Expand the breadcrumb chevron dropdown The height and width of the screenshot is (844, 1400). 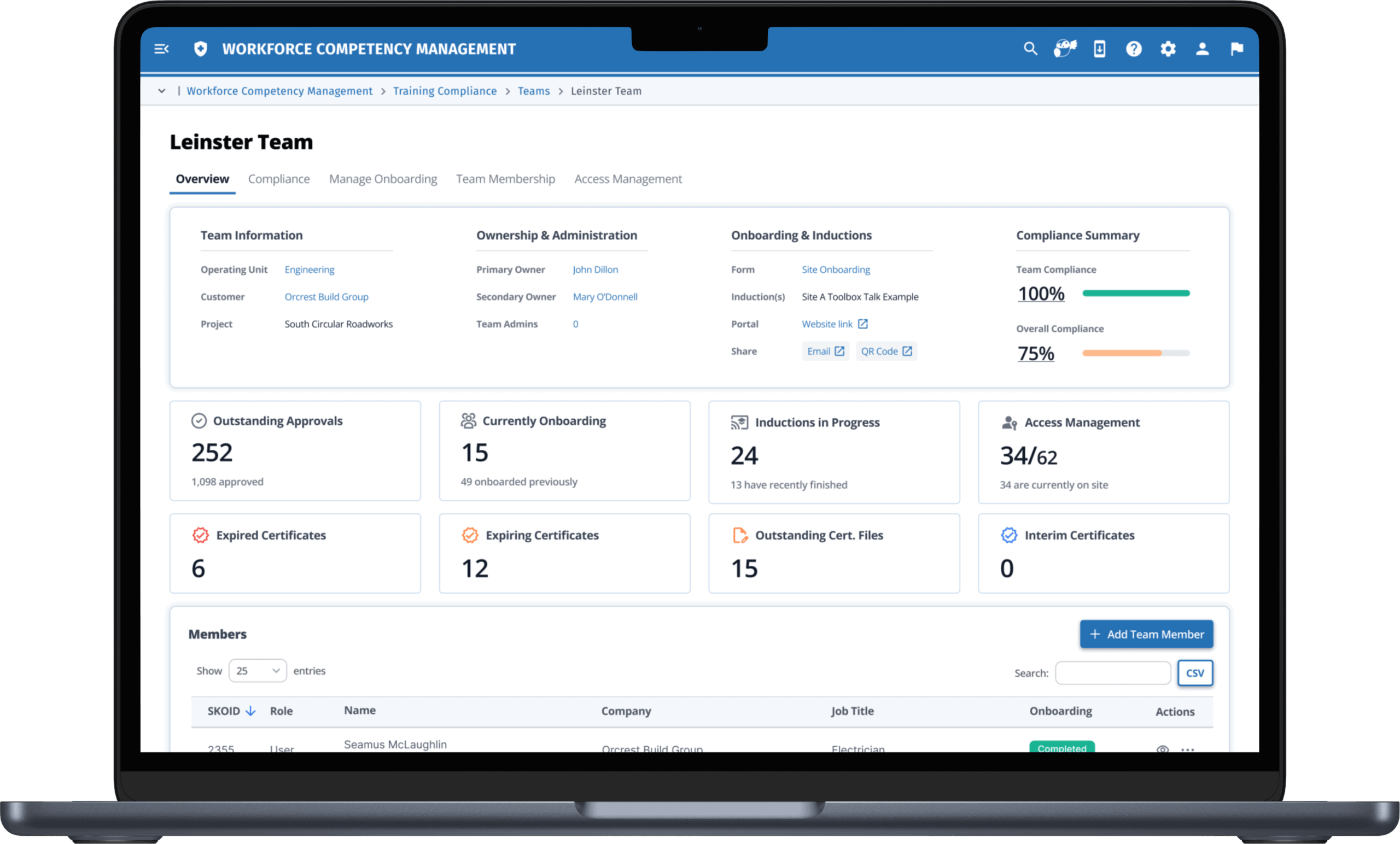click(x=162, y=91)
